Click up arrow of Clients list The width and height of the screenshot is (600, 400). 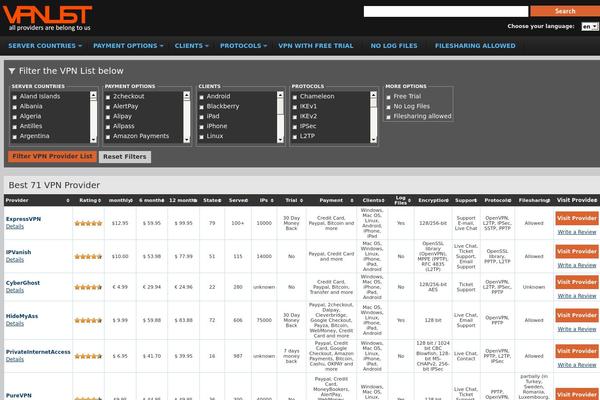click(x=280, y=95)
